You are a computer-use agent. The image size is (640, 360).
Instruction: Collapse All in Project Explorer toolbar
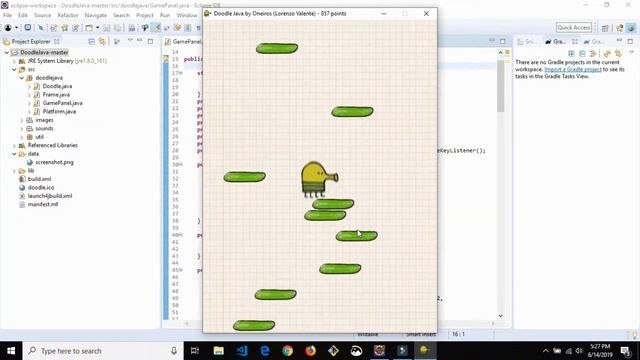point(91,42)
